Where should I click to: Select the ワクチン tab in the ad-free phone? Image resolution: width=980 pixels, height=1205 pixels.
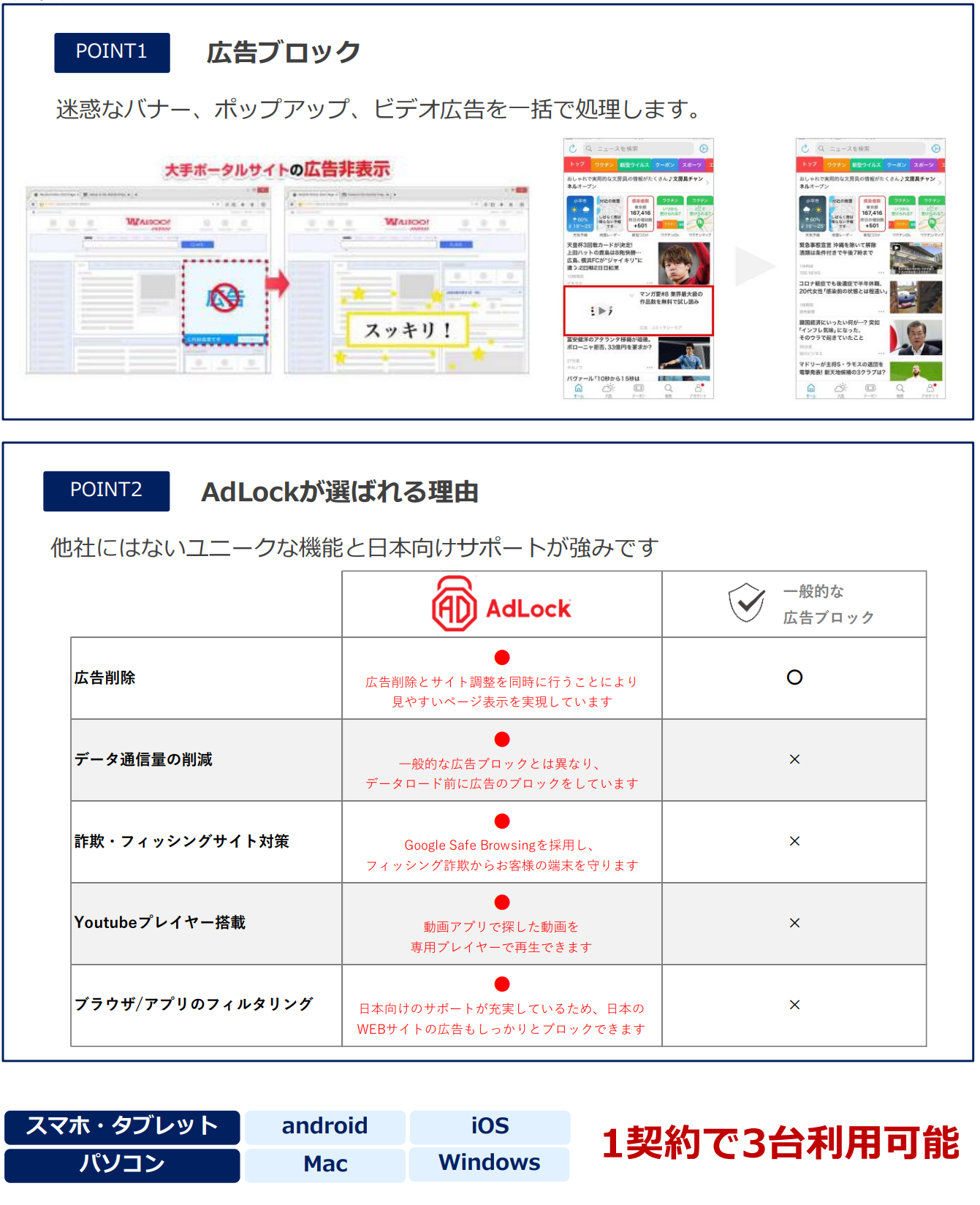837,164
